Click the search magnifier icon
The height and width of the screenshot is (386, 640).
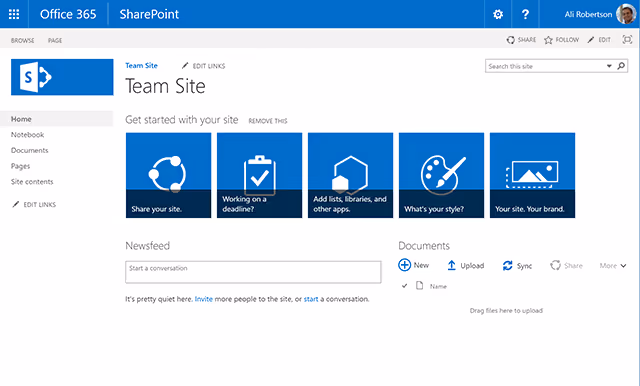coord(621,66)
